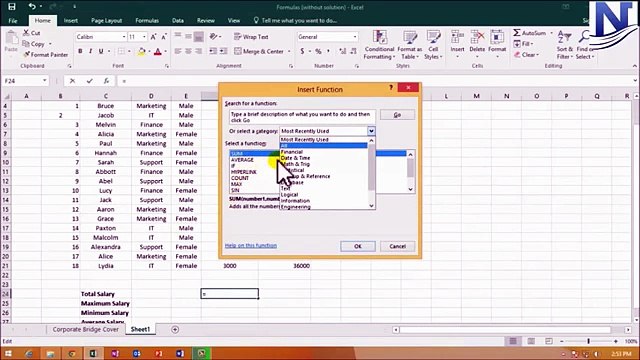Image resolution: width=640 pixels, height=360 pixels.
Task: Open Cell Styles gallery
Action: pos(433,45)
